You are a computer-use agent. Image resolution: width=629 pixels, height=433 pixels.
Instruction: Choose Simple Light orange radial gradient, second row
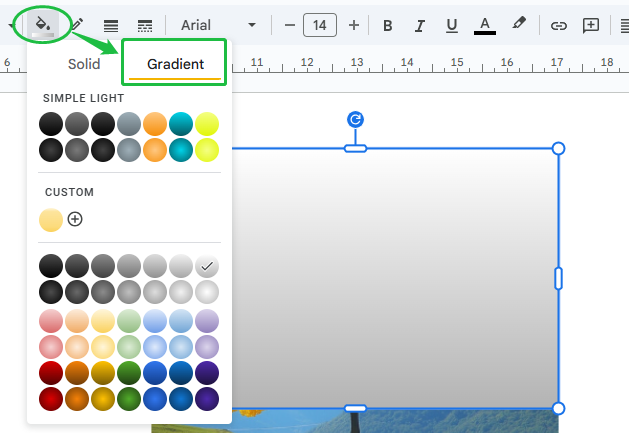click(155, 150)
